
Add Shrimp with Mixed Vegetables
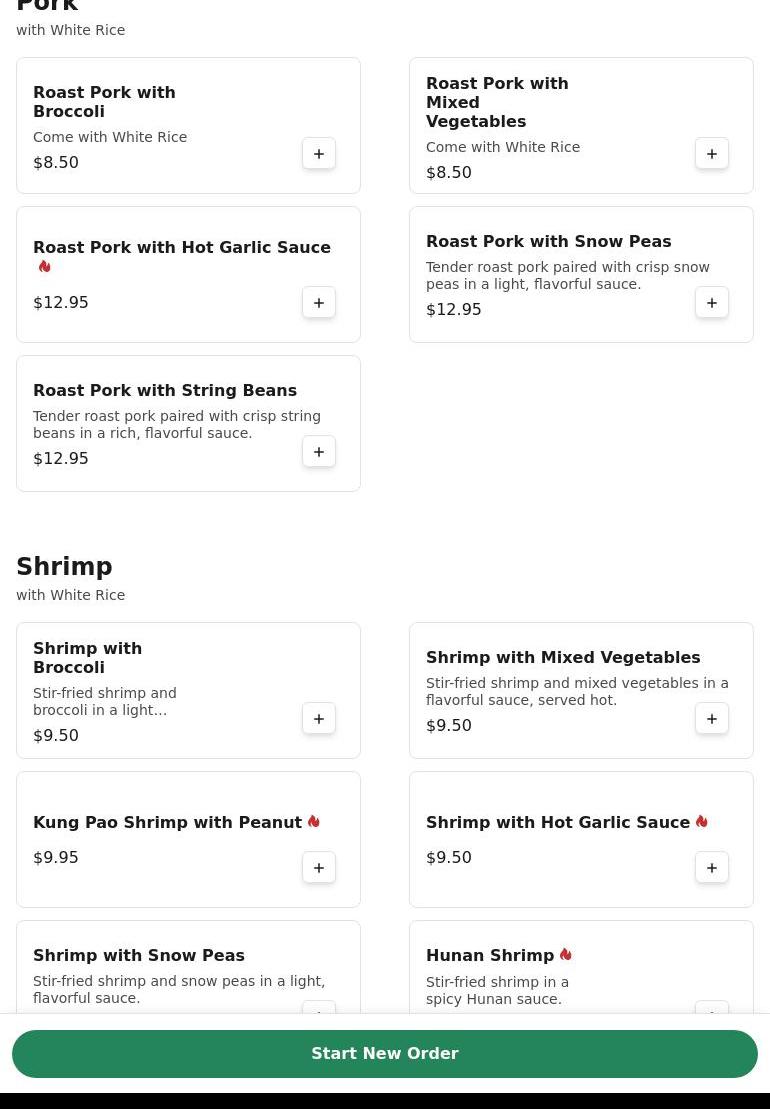coord(712,719)
